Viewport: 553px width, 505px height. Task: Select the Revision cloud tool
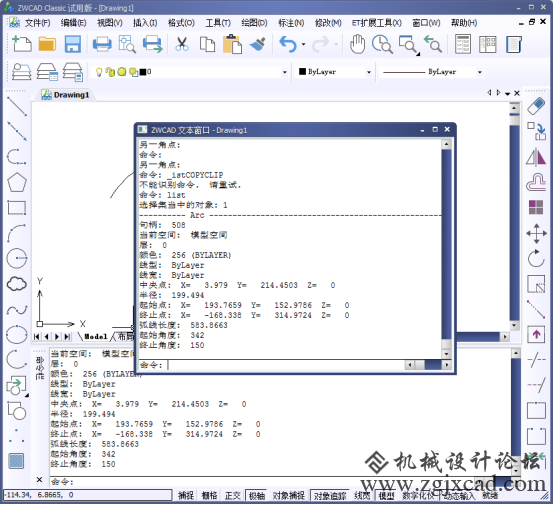[x=17, y=284]
